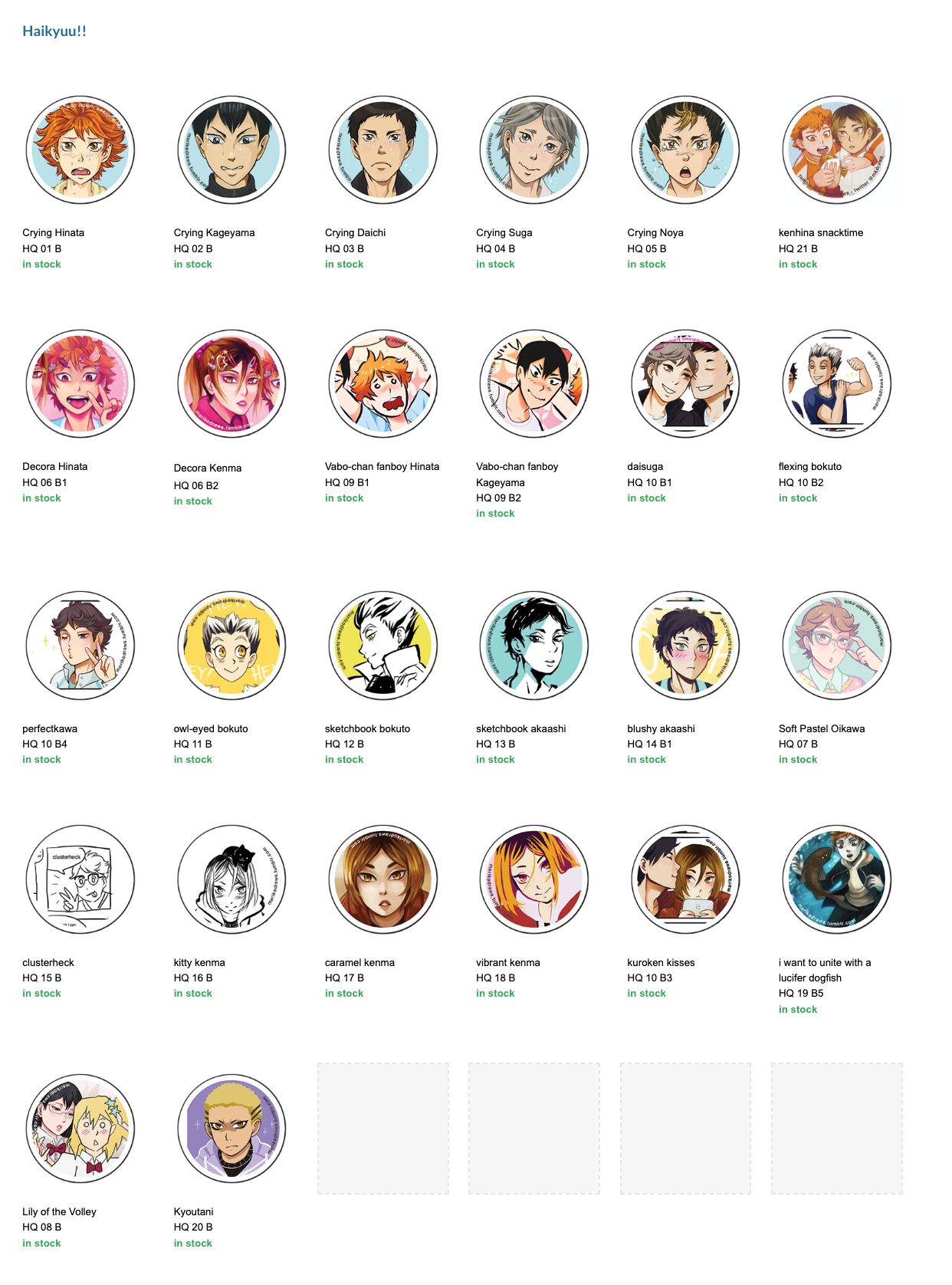The width and height of the screenshot is (952, 1285).
Task: Click the flexing bokuto button thumbnail
Action: [x=836, y=384]
